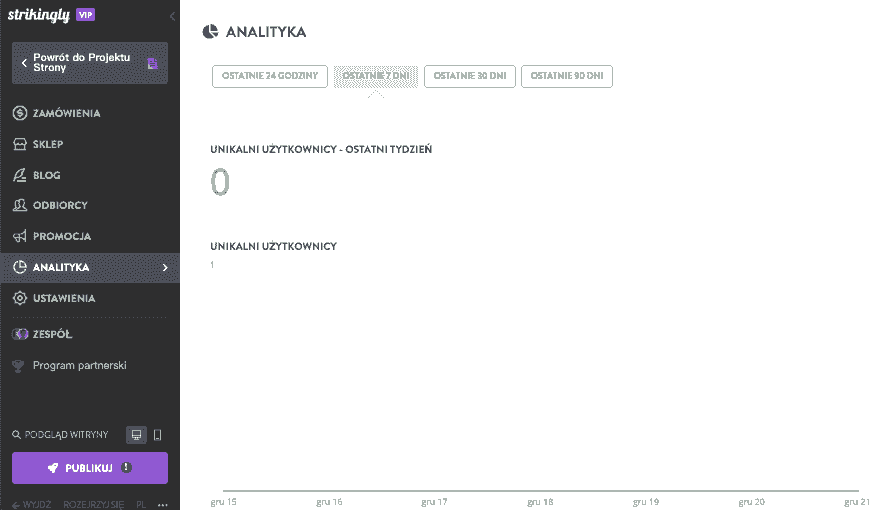Image resolution: width=896 pixels, height=510 pixels.
Task: Select the Ostatnie 30 dni tab
Action: 470,76
